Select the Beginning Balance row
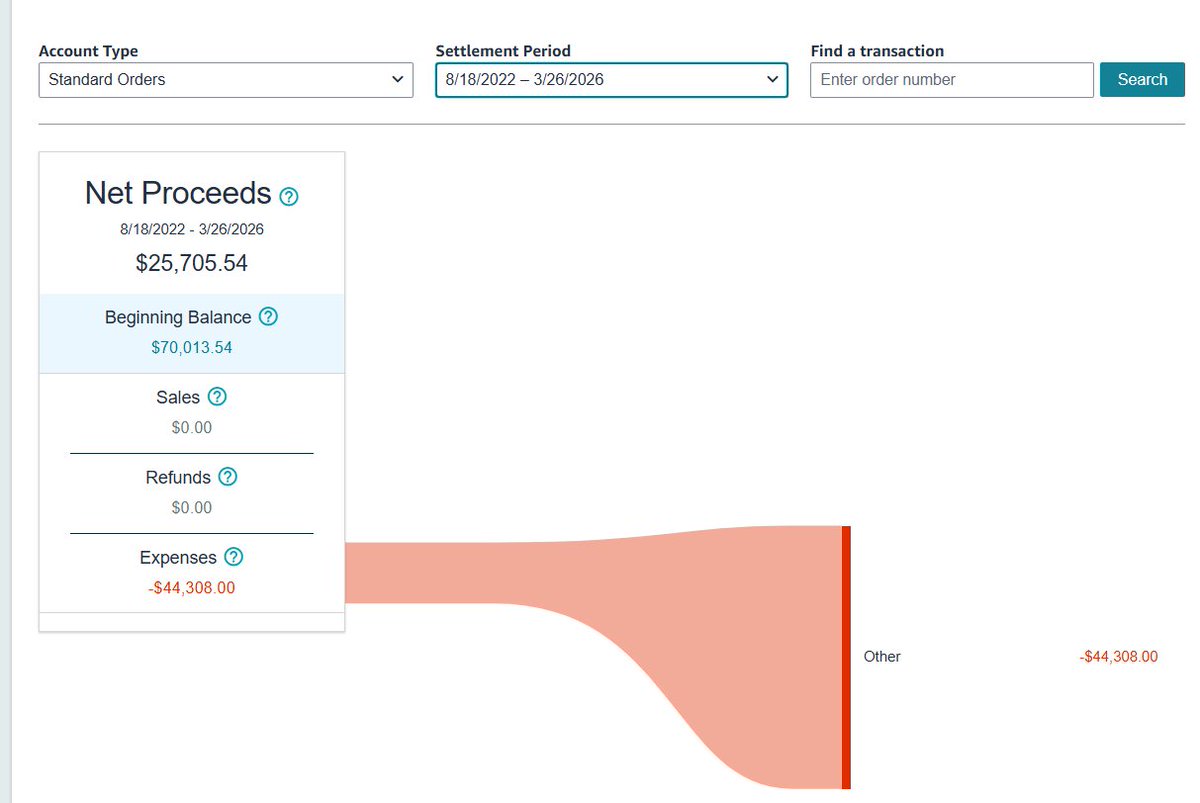This screenshot has width=1200, height=803. point(192,333)
